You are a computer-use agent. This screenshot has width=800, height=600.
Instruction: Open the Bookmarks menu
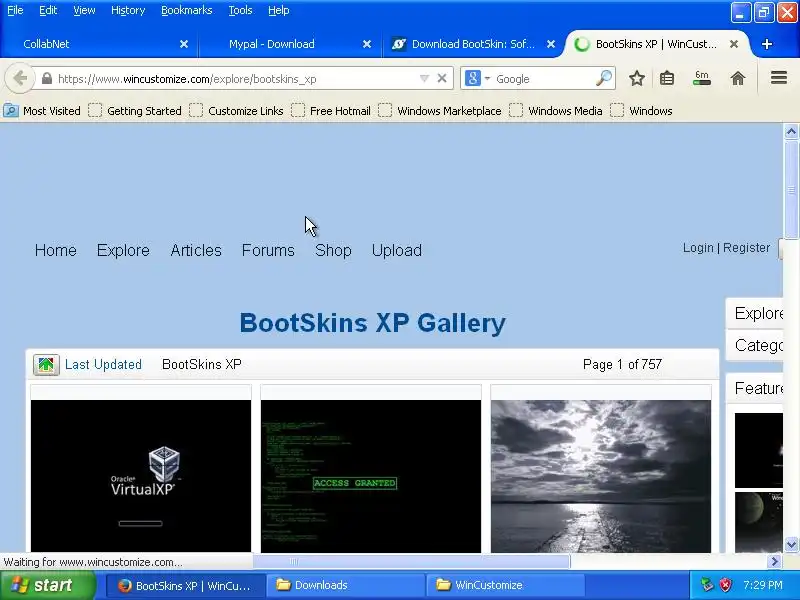tap(187, 10)
